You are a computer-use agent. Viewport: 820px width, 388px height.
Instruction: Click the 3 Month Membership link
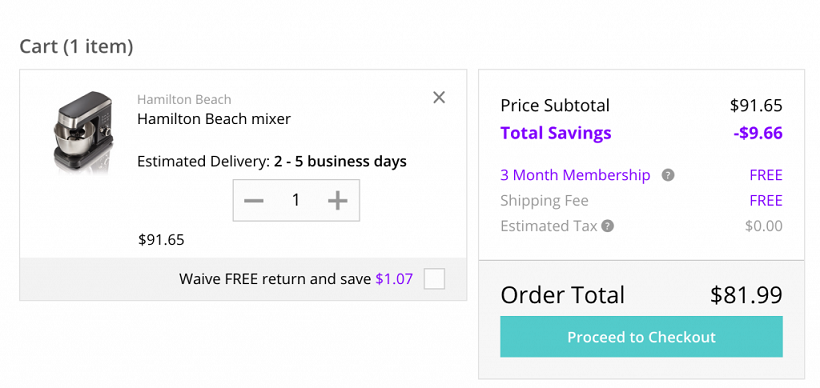coord(575,175)
